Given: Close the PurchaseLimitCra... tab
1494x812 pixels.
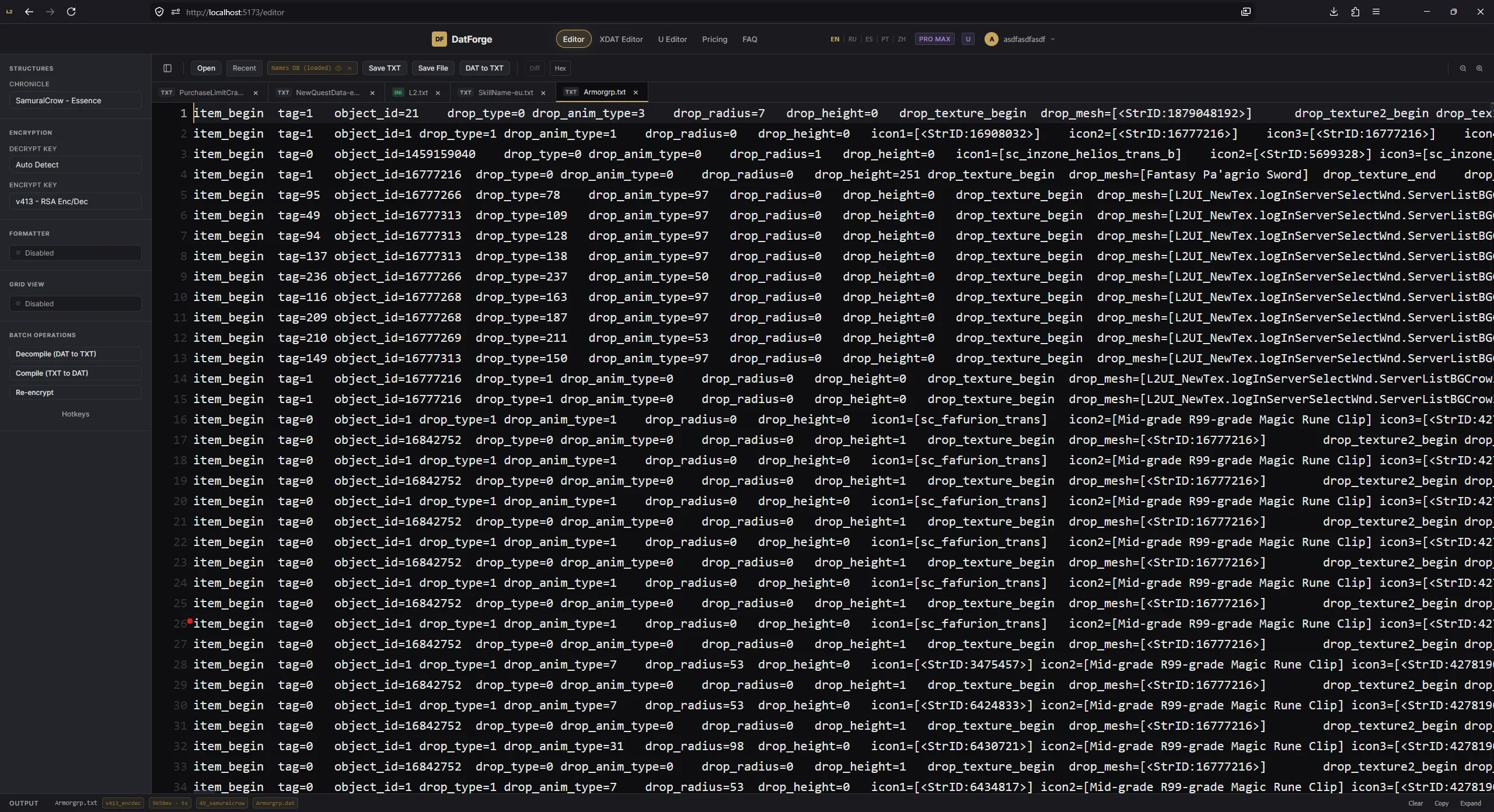Looking at the screenshot, I should 256,93.
